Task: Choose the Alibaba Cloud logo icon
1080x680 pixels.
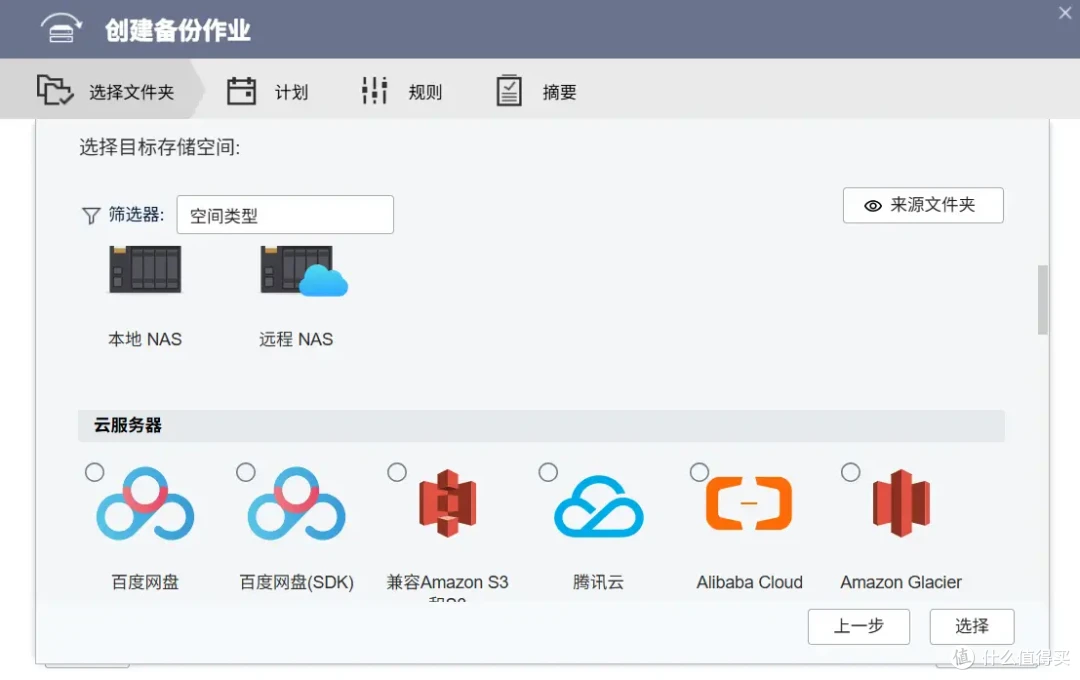Action: click(749, 503)
